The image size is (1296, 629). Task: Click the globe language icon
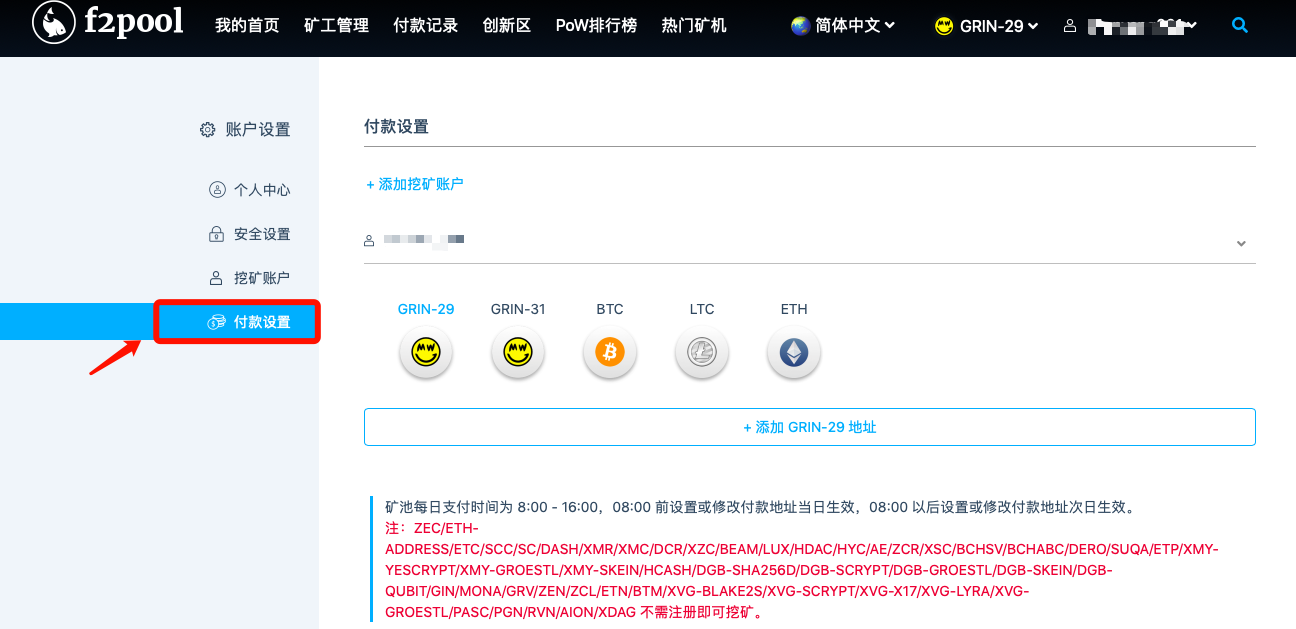800,26
